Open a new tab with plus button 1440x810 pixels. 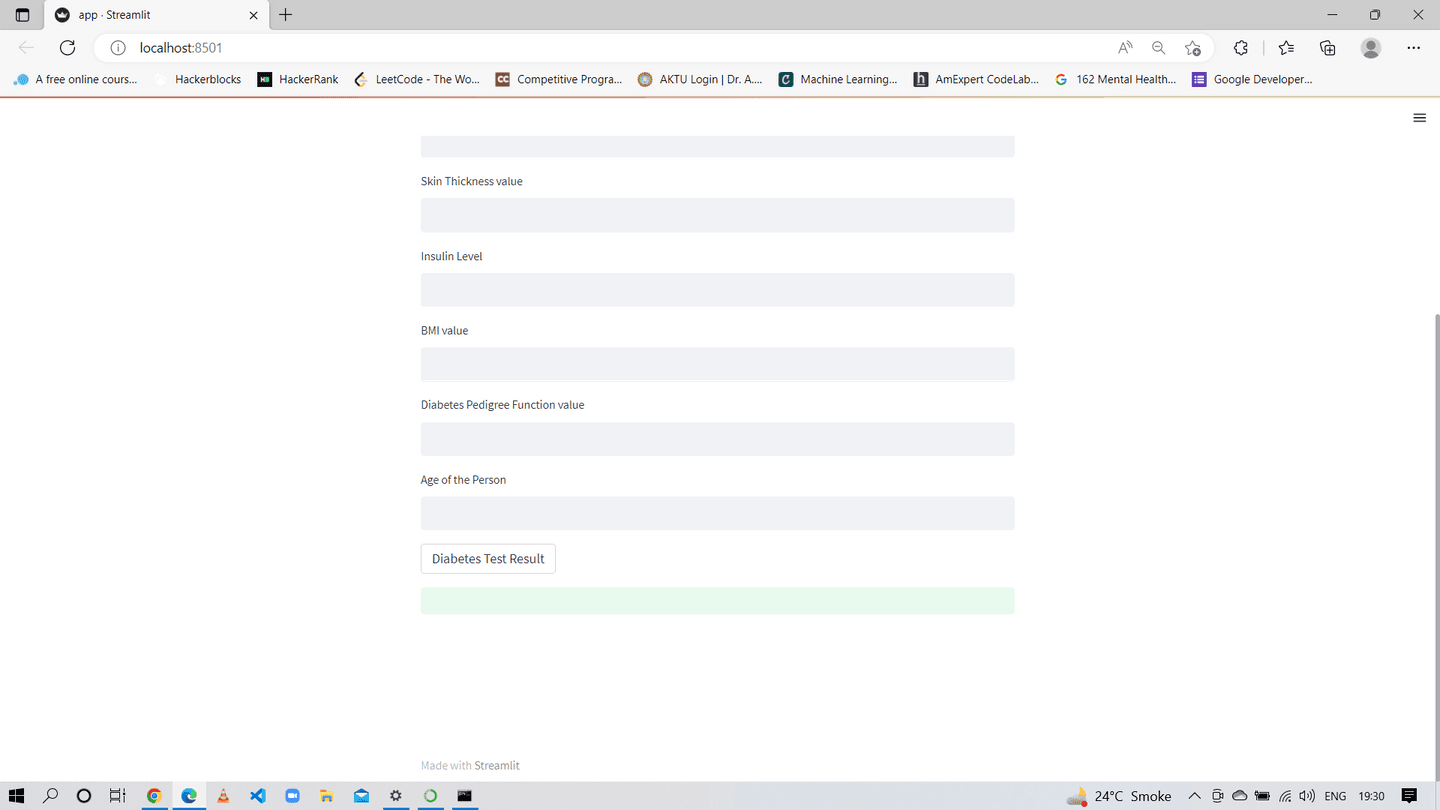pyautogui.click(x=286, y=15)
